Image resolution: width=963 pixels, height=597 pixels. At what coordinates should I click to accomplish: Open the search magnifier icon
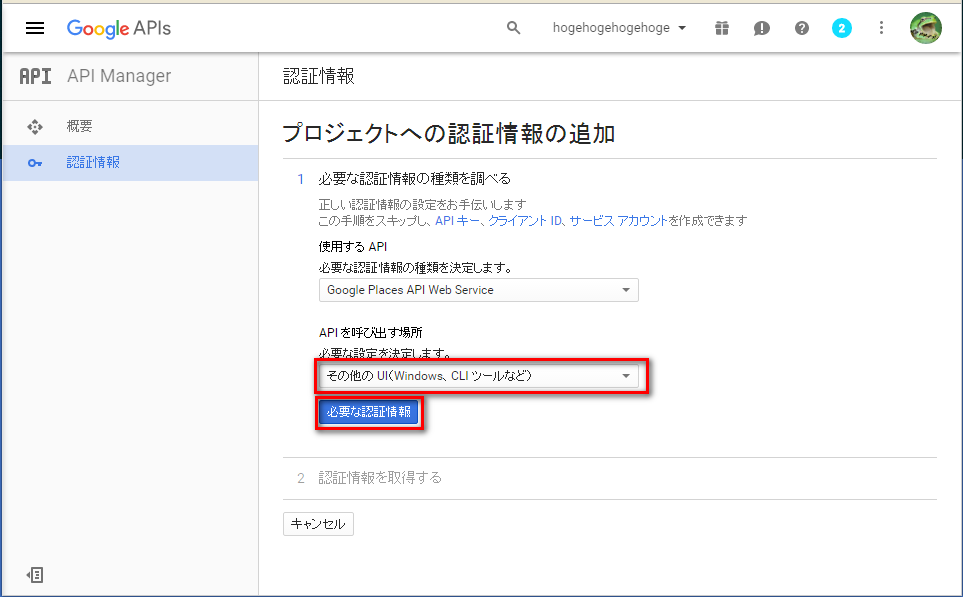pyautogui.click(x=513, y=28)
